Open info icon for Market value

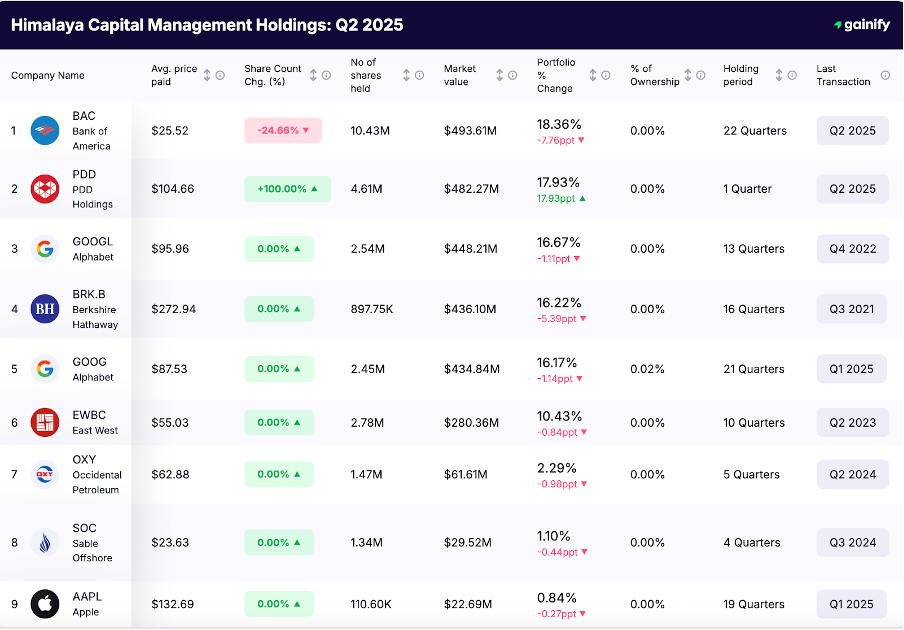[513, 75]
